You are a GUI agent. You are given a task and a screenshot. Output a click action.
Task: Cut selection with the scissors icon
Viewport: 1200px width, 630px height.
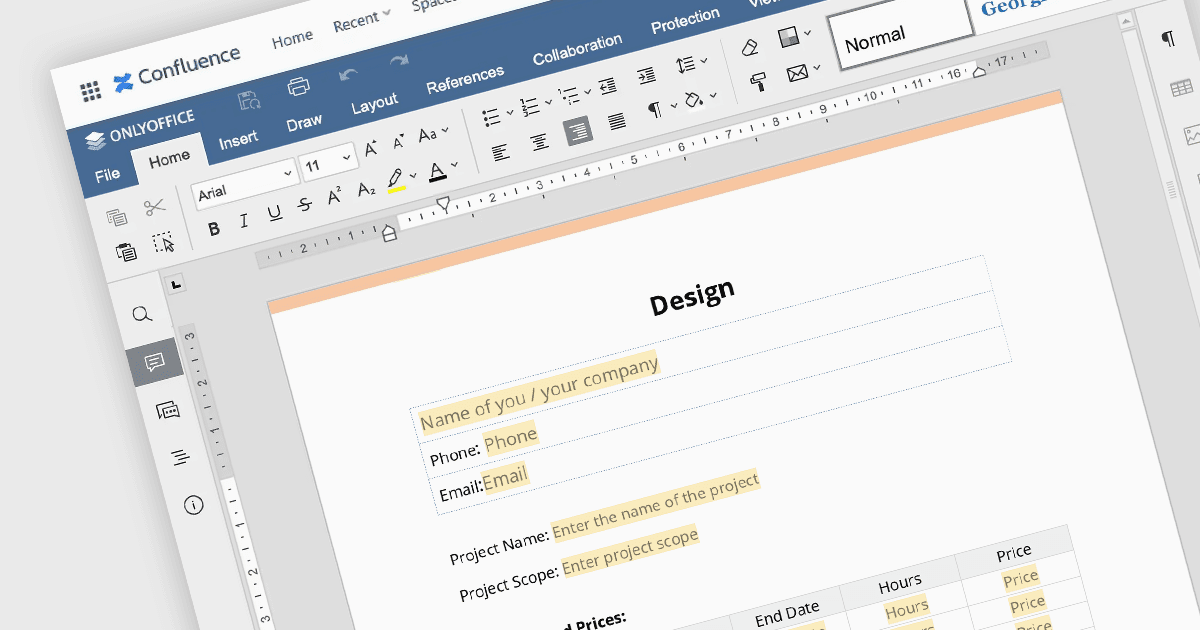pyautogui.click(x=154, y=208)
